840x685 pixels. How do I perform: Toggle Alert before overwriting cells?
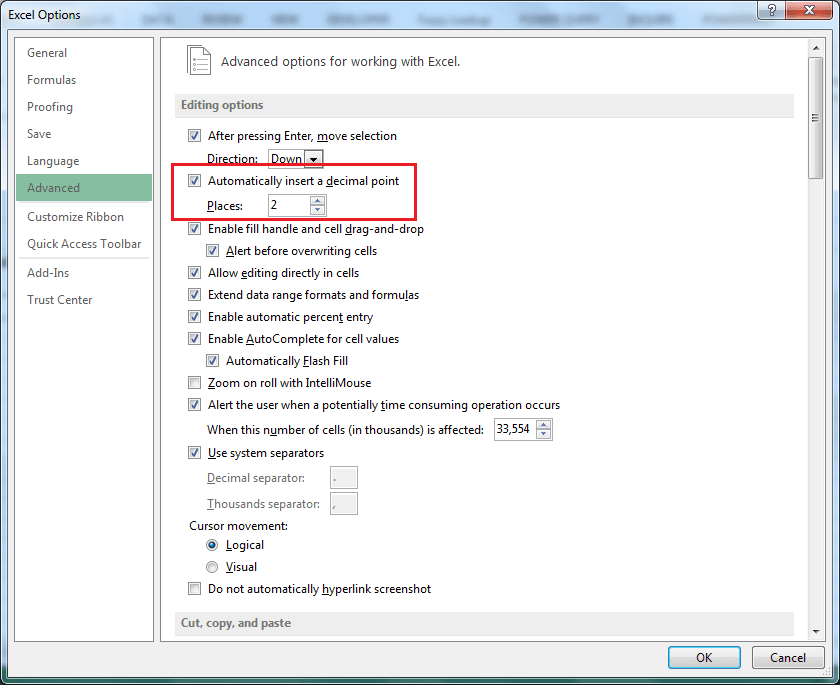(213, 251)
